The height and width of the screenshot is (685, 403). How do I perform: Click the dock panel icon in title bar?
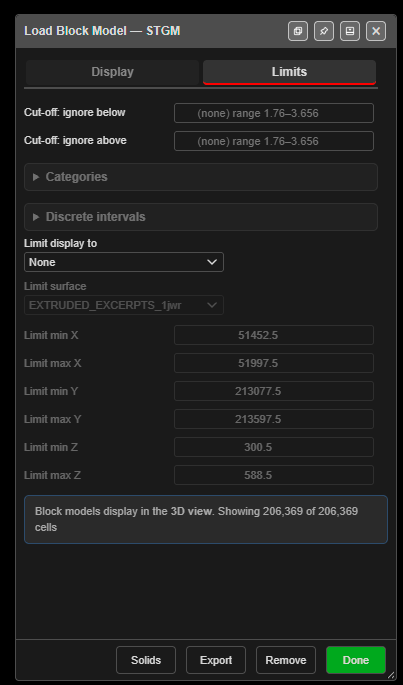coord(350,31)
